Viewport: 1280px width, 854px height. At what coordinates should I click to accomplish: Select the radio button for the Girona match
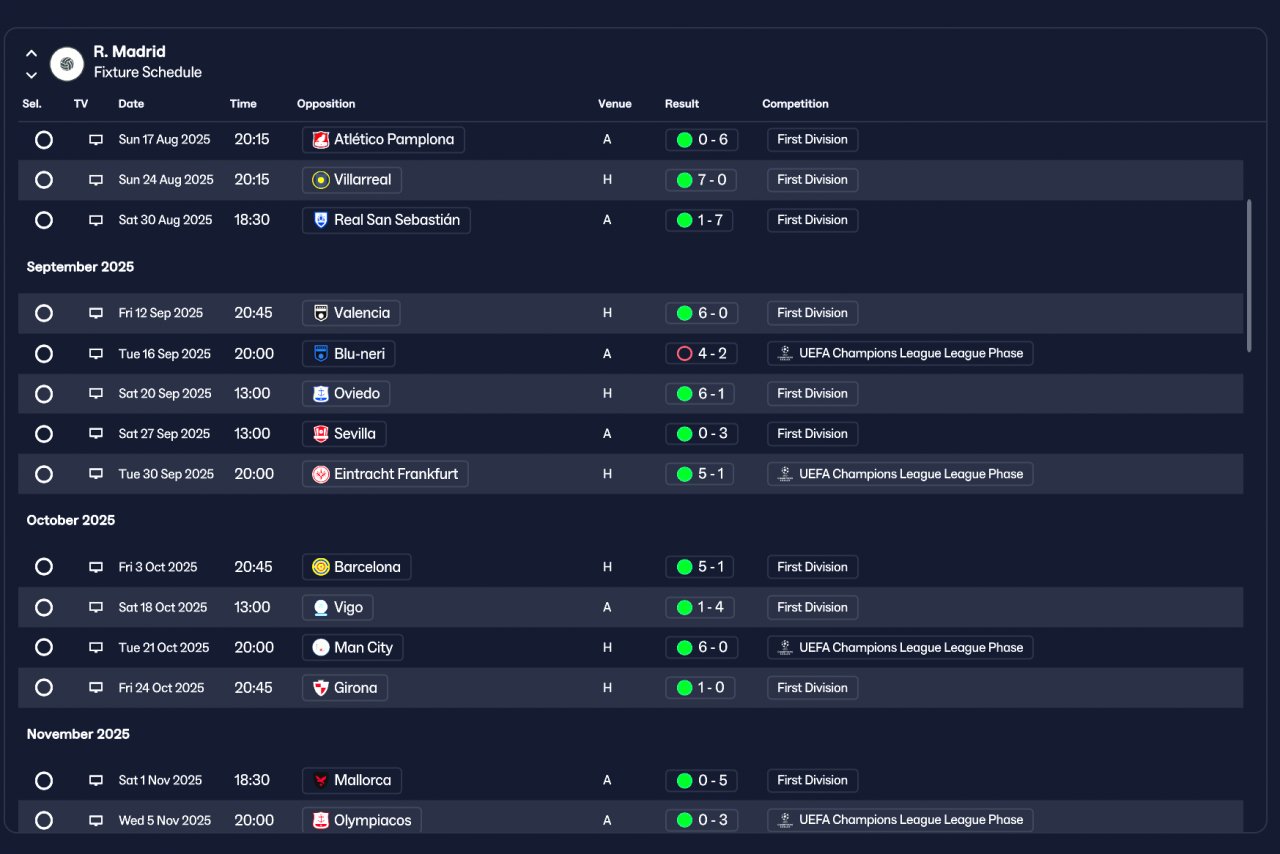44,687
